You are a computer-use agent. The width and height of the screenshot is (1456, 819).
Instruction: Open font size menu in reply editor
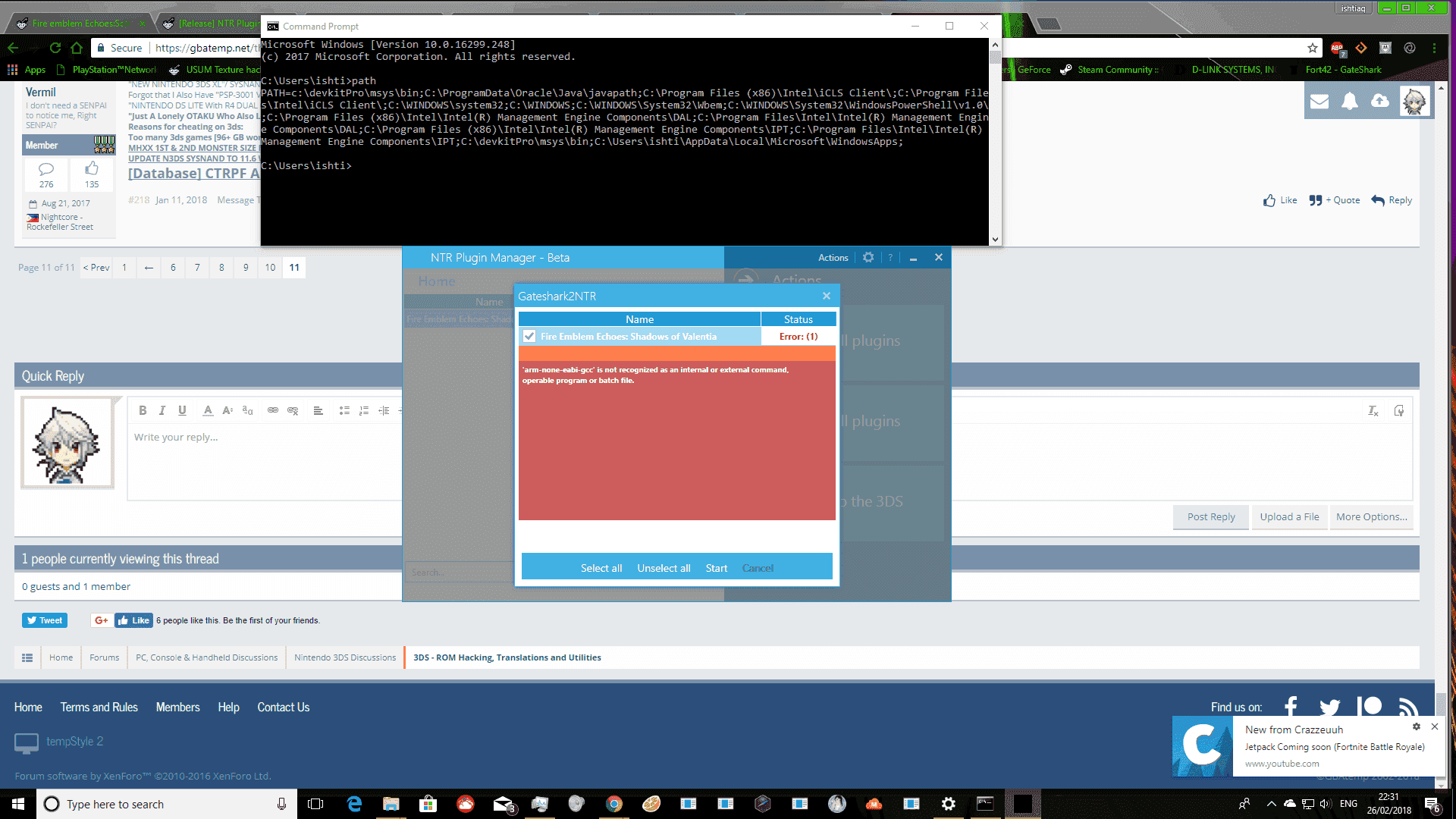(227, 410)
